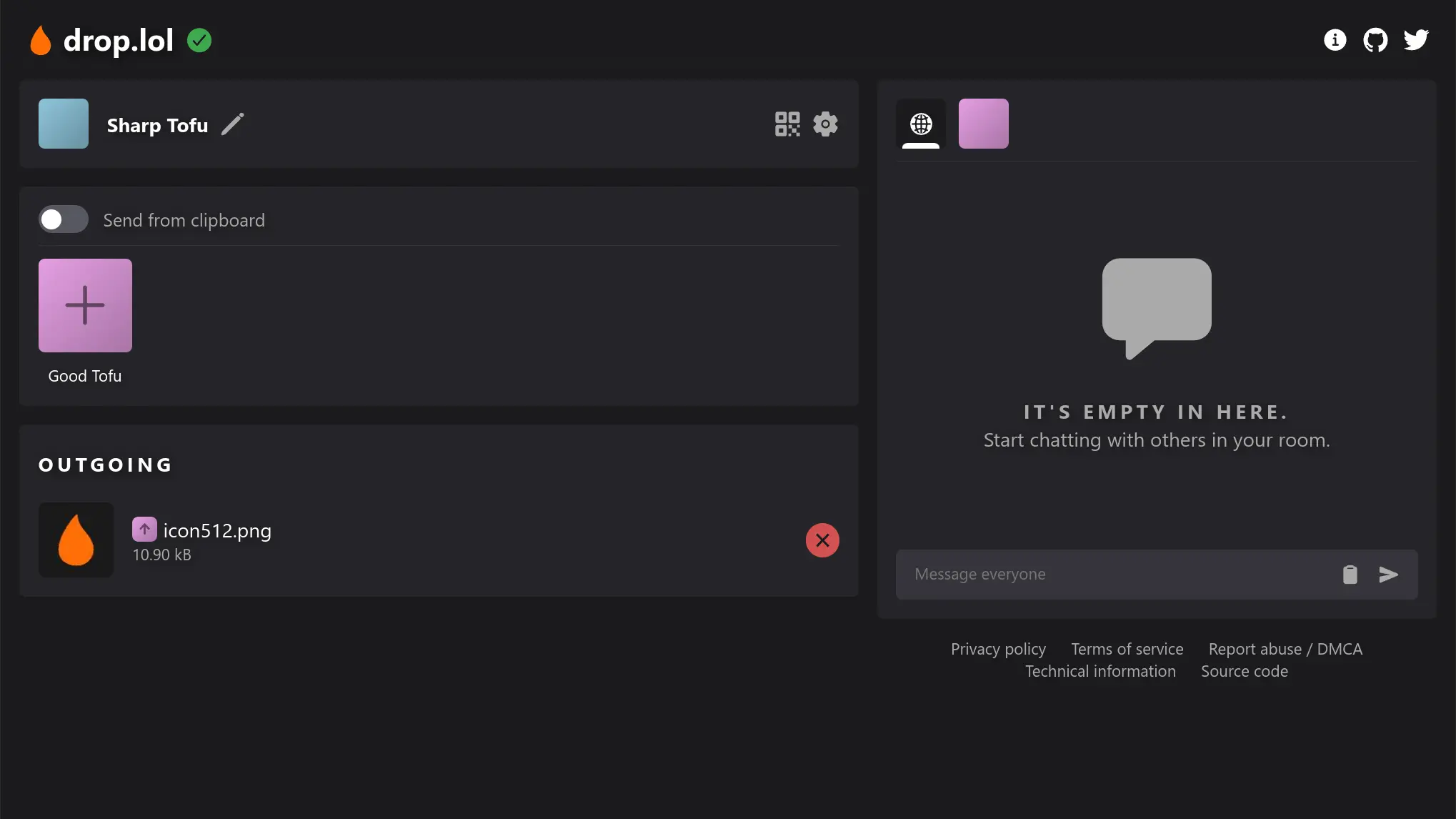
Task: Check the green connection status checkmark
Action: point(199,40)
